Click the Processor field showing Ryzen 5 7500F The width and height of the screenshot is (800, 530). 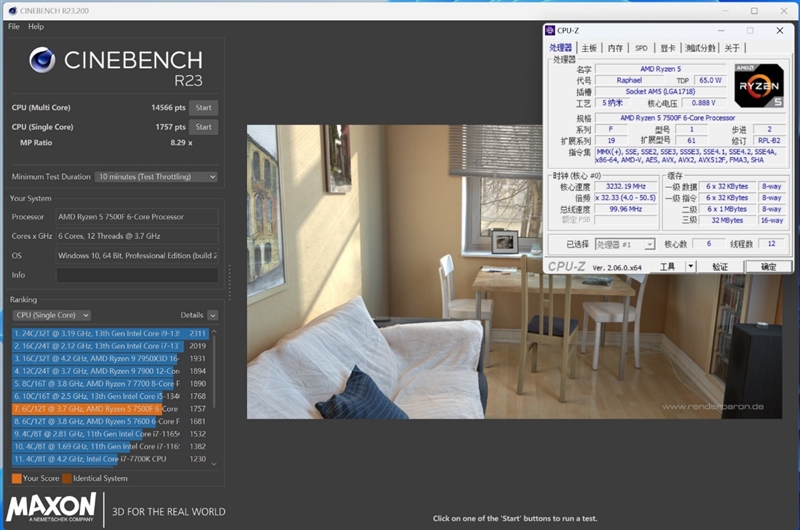click(137, 217)
